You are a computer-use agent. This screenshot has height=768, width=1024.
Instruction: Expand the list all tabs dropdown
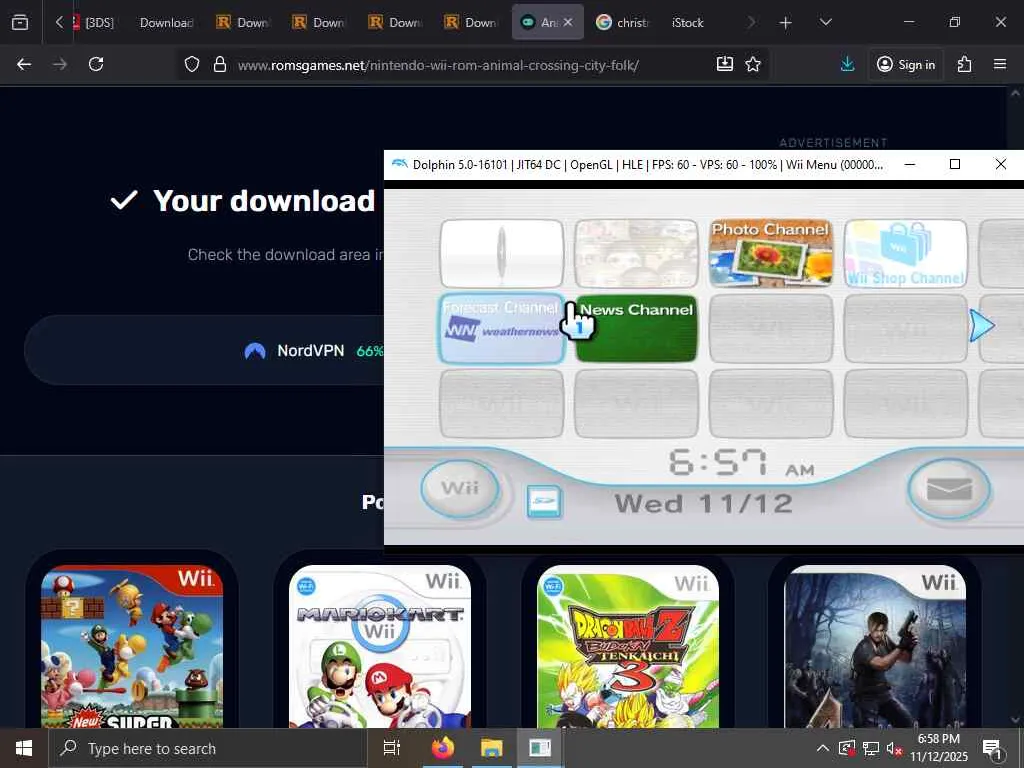pyautogui.click(x=825, y=23)
